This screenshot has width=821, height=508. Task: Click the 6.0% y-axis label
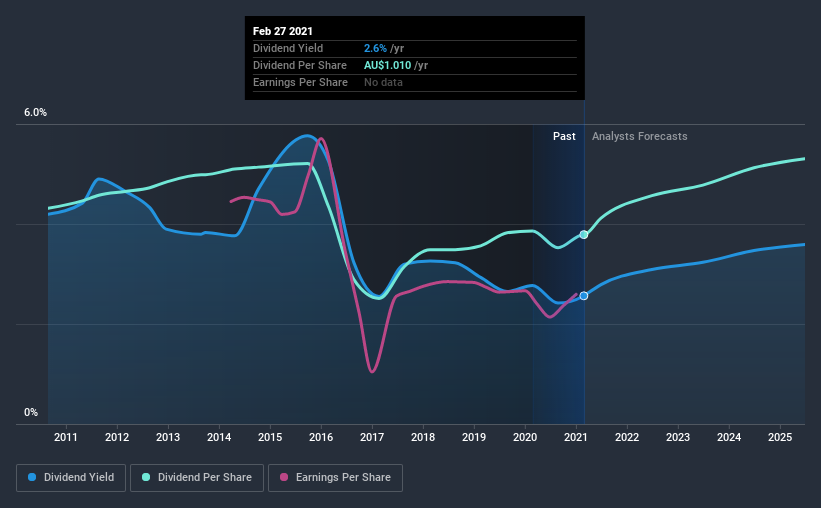[35, 113]
